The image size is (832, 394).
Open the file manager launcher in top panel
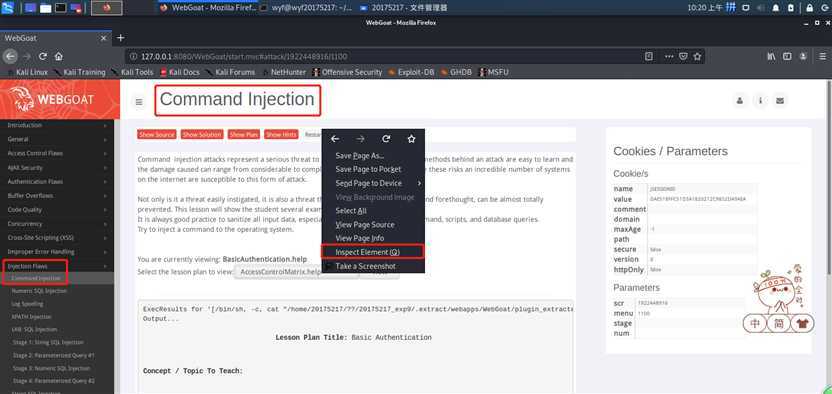pos(46,8)
